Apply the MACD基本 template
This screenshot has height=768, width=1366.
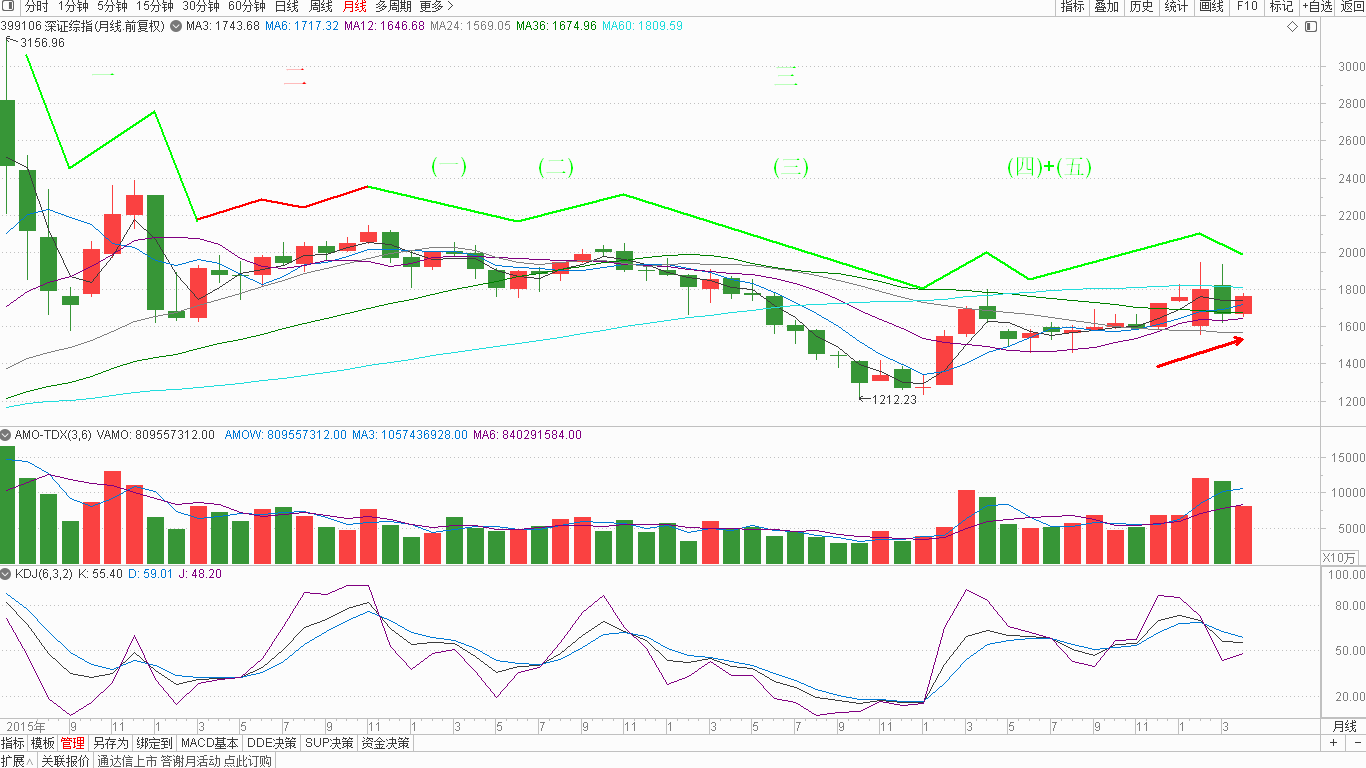pyautogui.click(x=210, y=743)
